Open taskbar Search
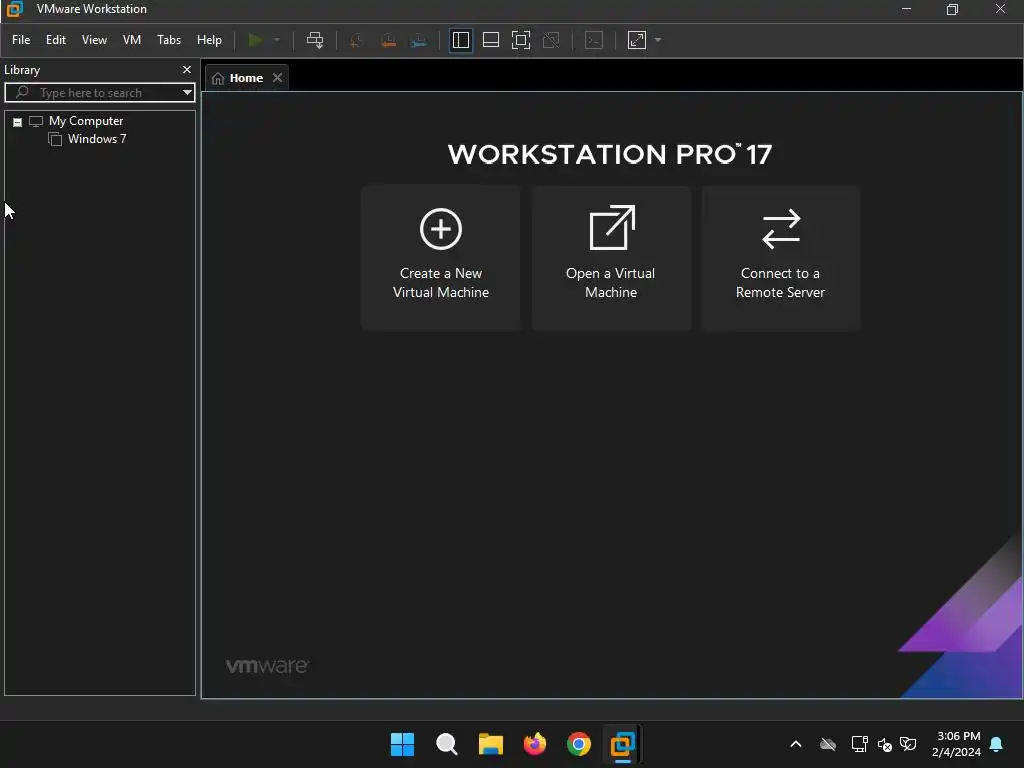This screenshot has width=1024, height=768. tap(447, 744)
